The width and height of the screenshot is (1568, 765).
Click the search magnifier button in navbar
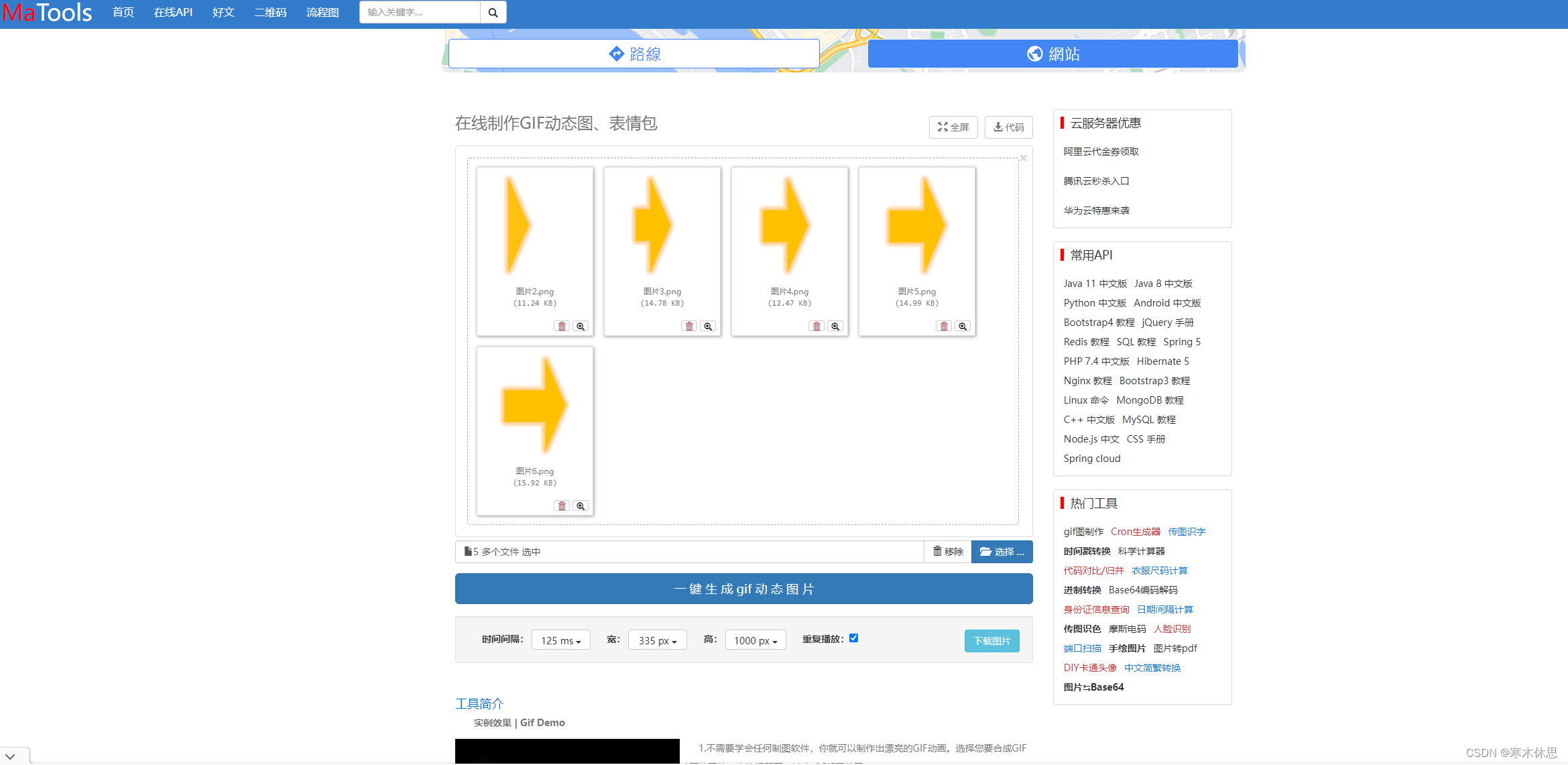[493, 13]
